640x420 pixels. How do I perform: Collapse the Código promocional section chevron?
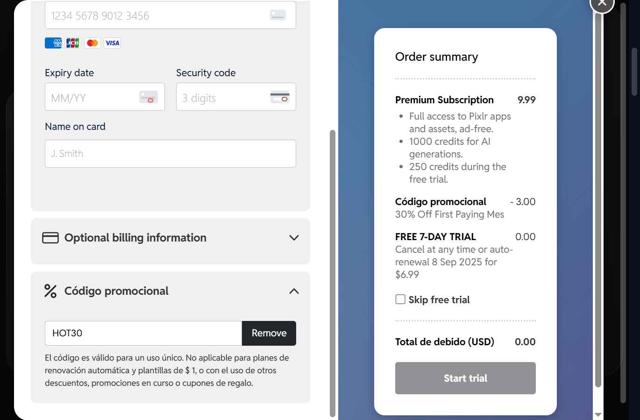[x=294, y=291]
